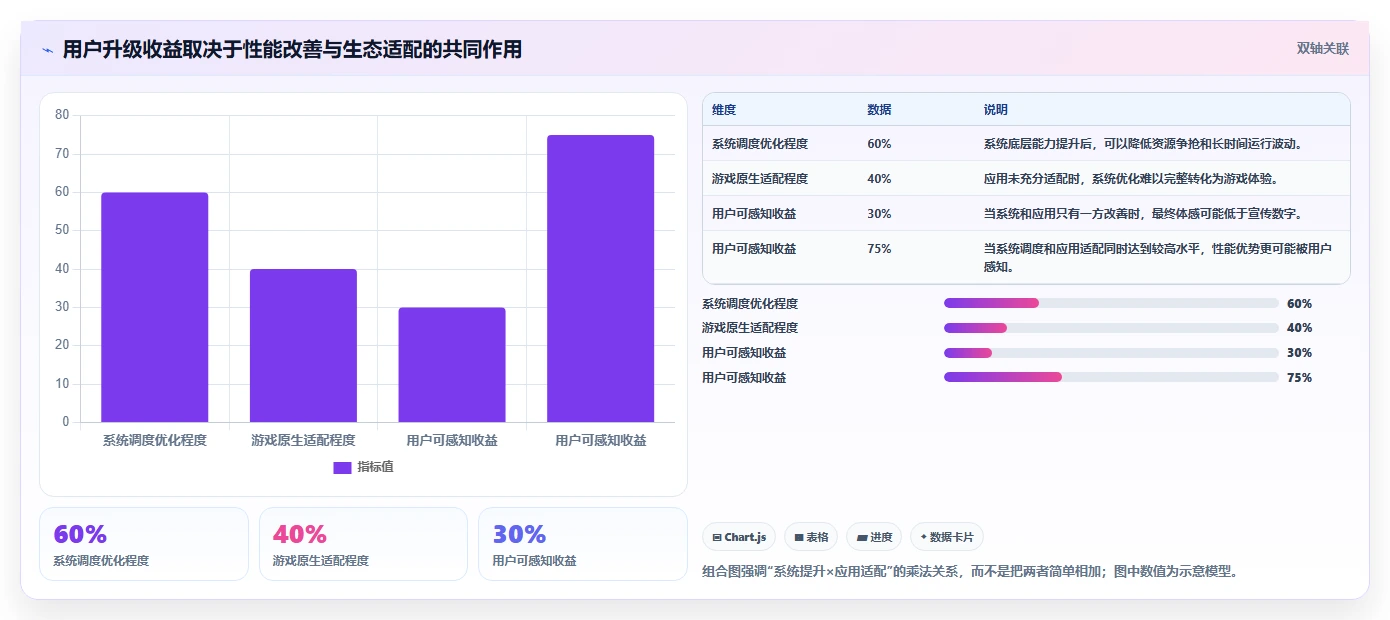Click the 双轴关联 tag in the header

1323,49
